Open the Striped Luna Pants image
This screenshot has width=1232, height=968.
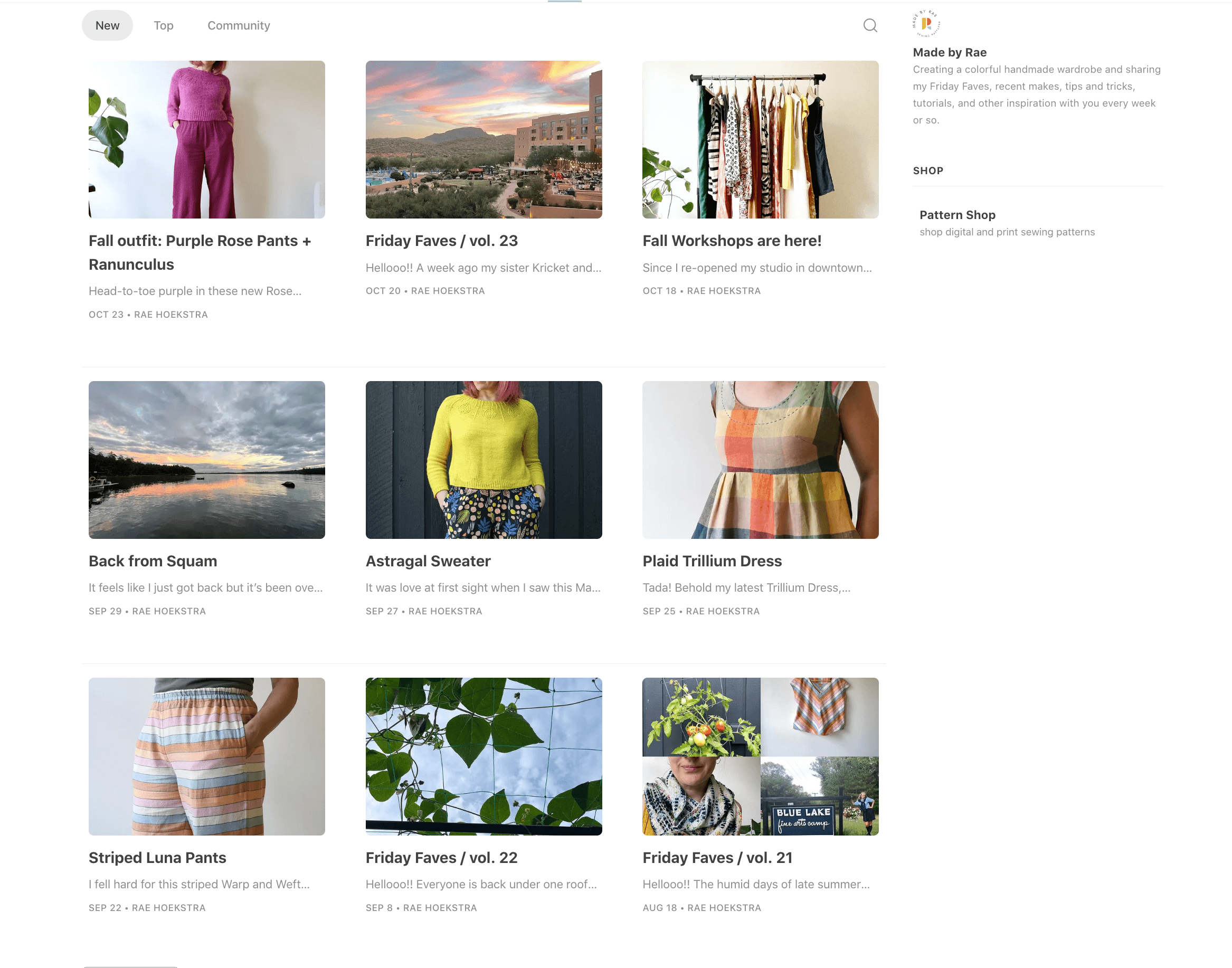pos(207,756)
